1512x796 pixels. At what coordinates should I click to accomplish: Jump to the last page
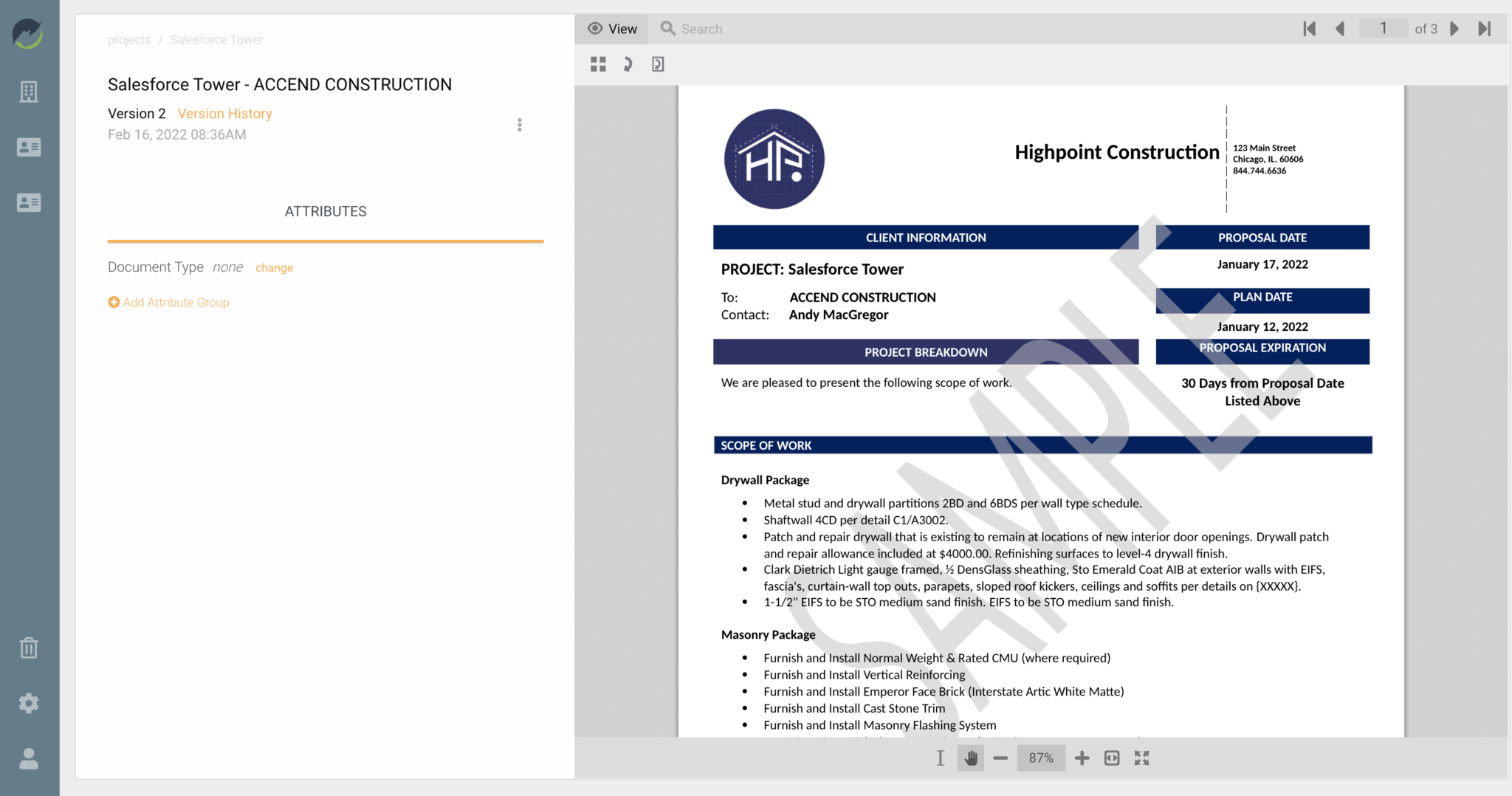1485,29
